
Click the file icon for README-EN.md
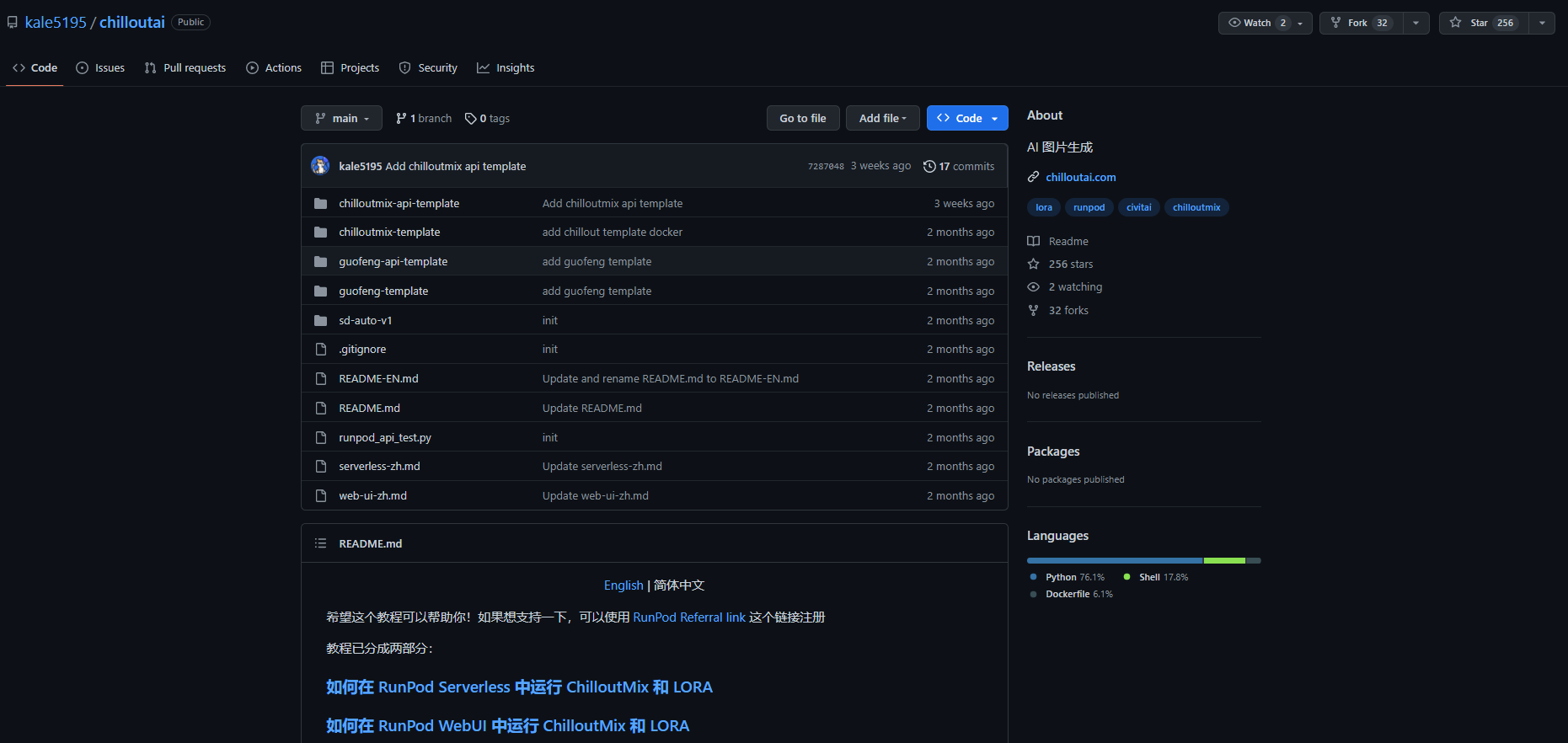tap(320, 378)
